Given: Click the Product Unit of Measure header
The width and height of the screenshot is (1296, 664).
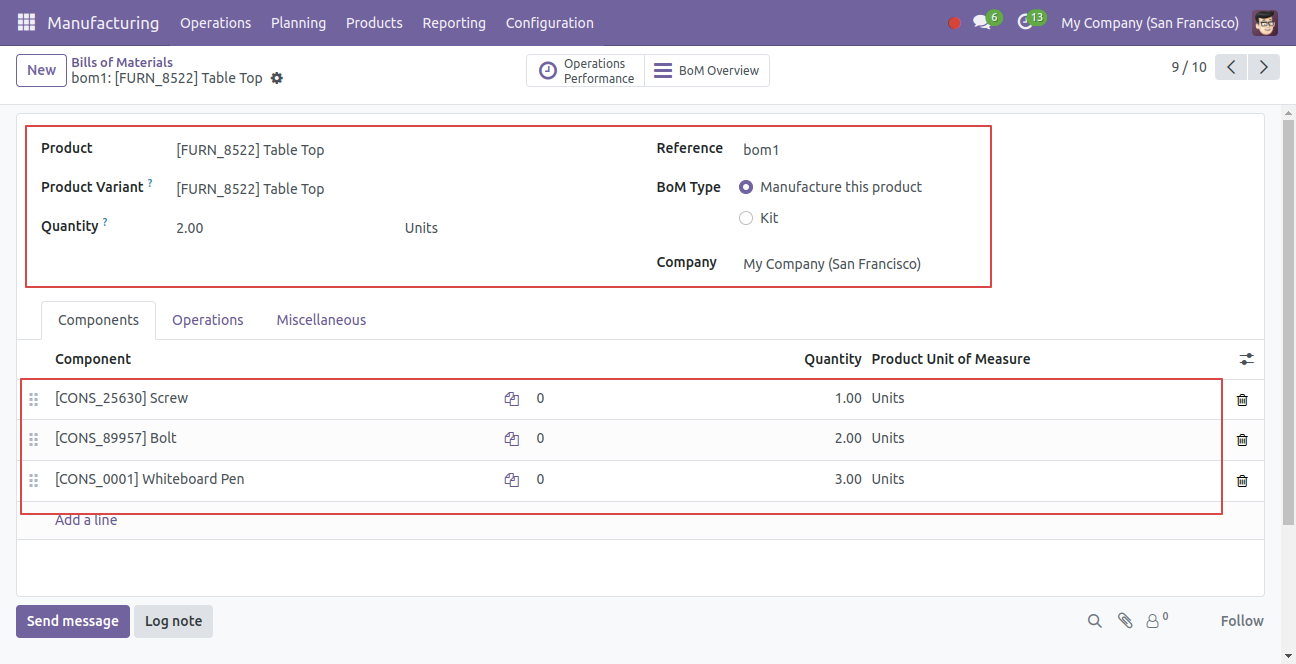Looking at the screenshot, I should point(951,359).
